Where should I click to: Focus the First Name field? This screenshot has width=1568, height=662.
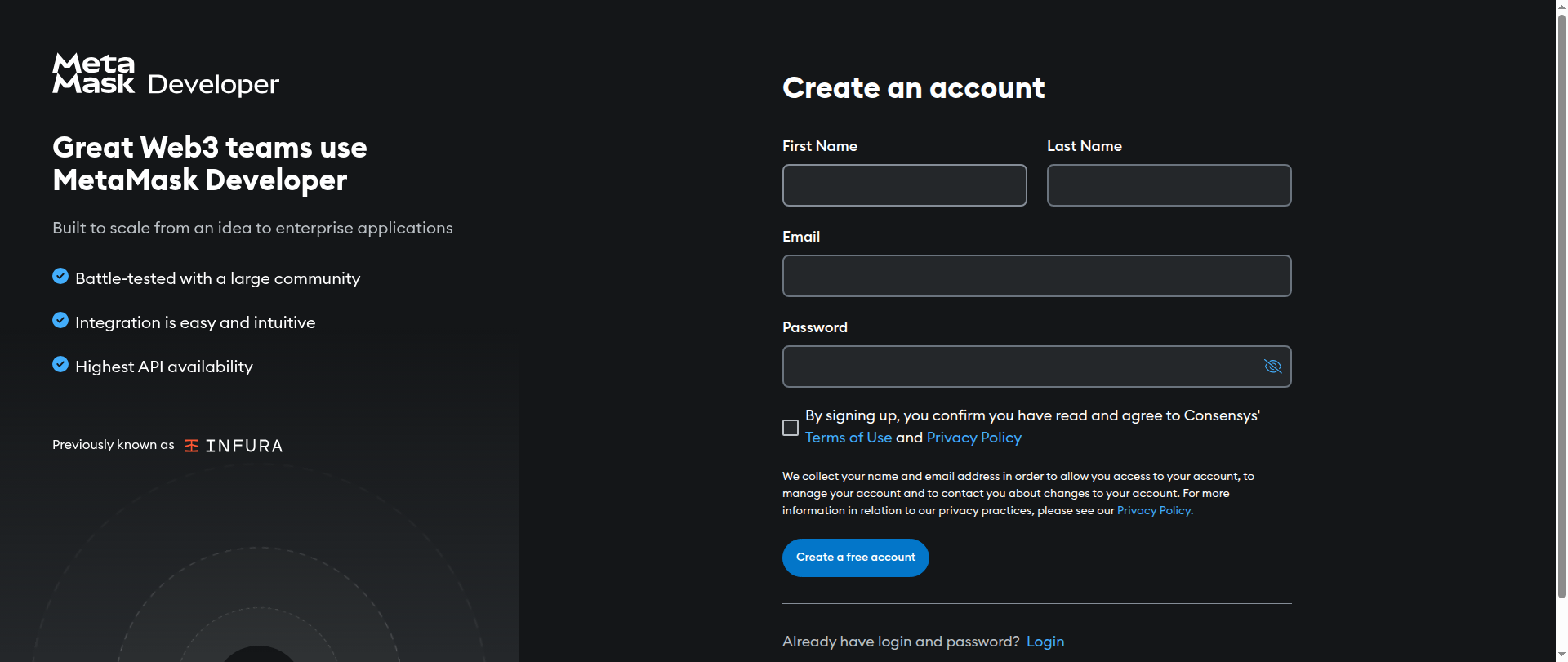904,185
